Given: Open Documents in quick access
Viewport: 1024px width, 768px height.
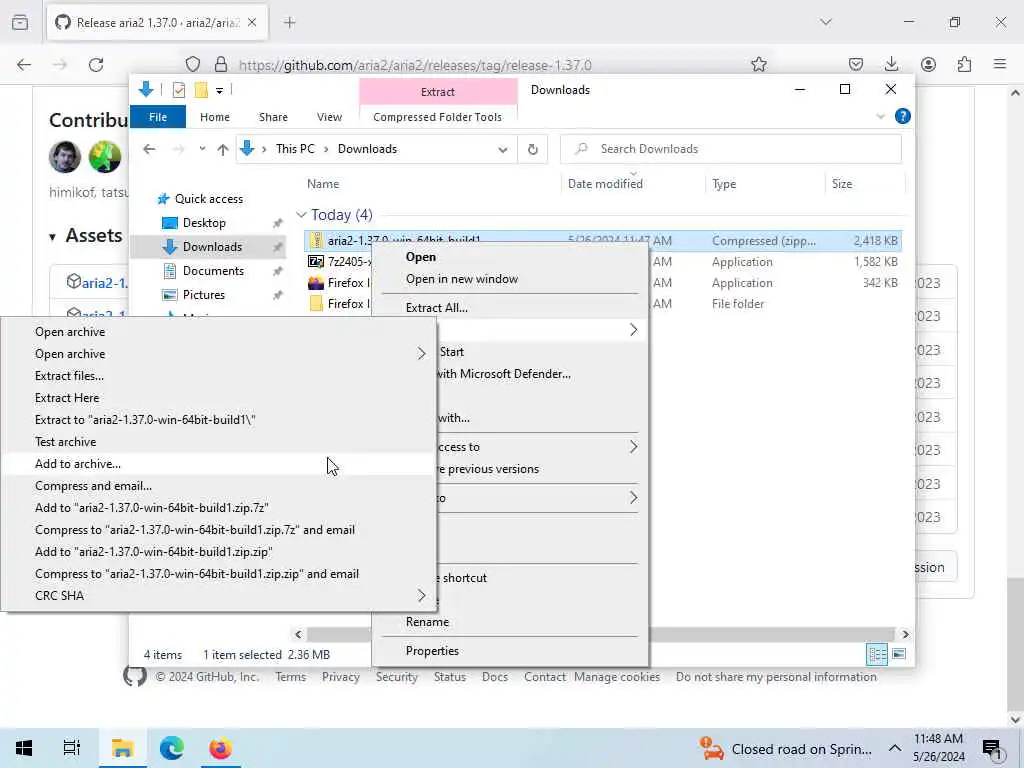Looking at the screenshot, I should pos(213,271).
